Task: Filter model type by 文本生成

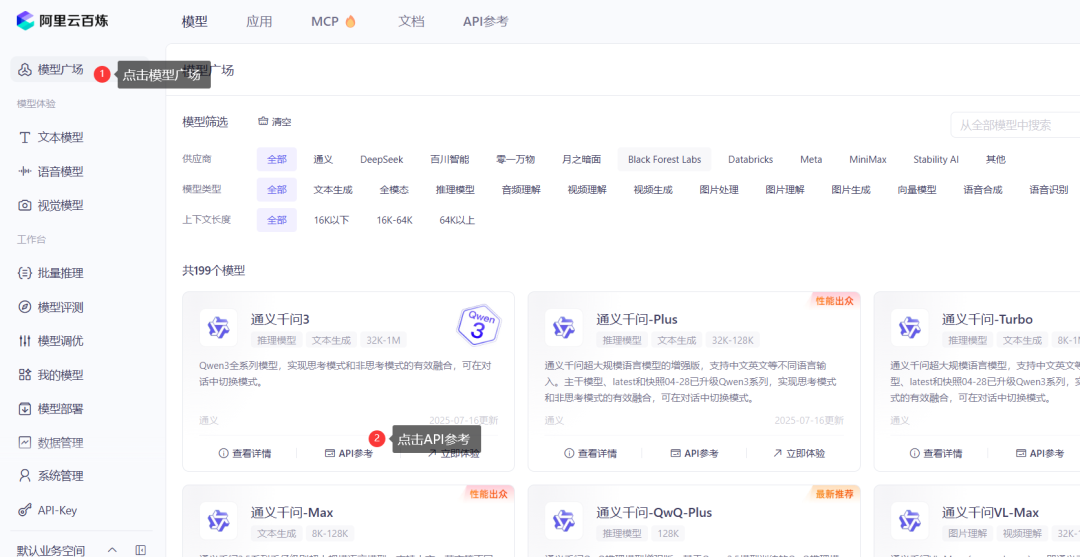Action: (333, 189)
